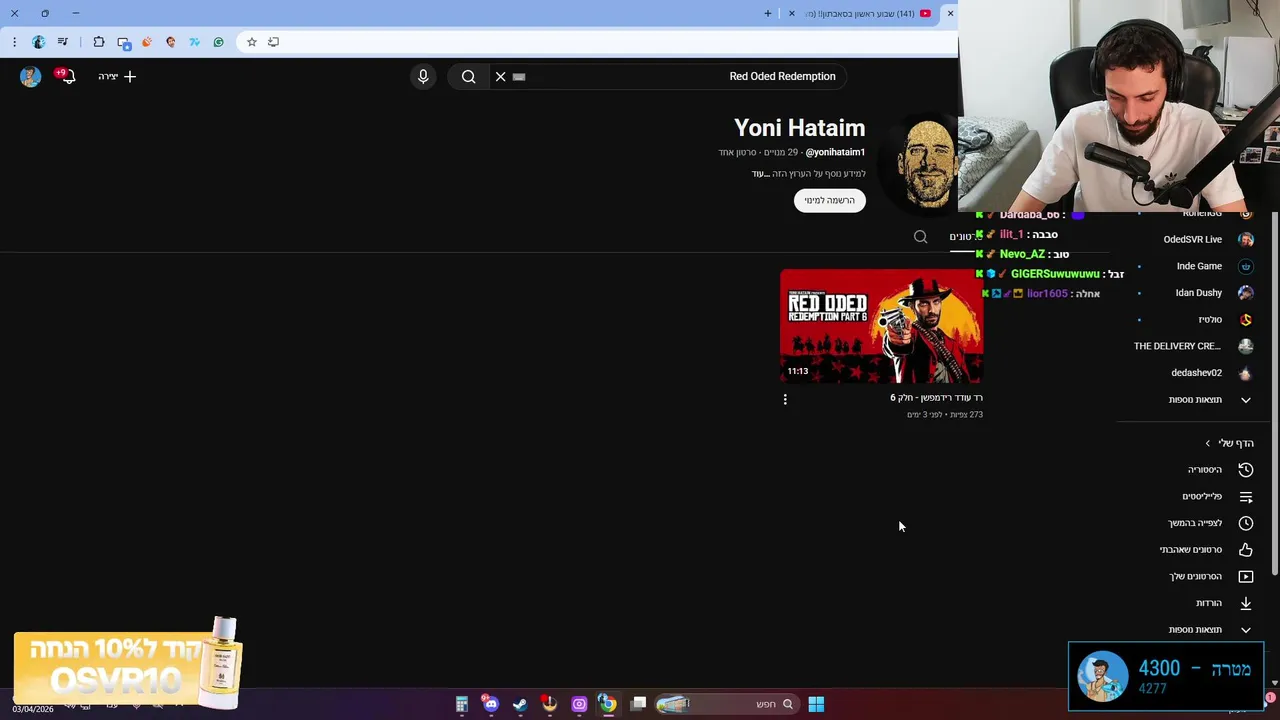The width and height of the screenshot is (1280, 720).
Task: Open Chrome's three-dot menu
Action: click(14, 42)
